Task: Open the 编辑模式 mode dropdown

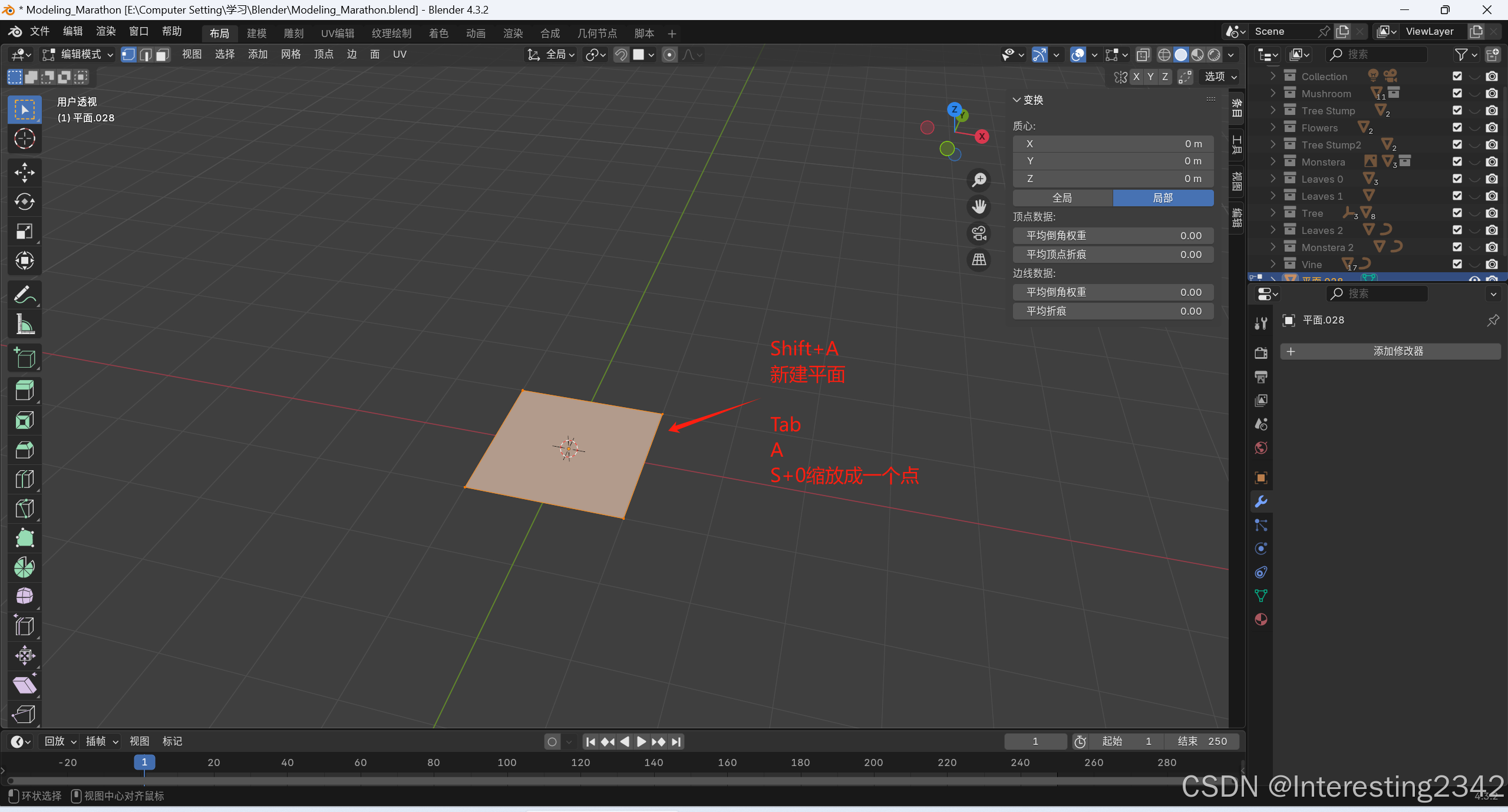Action: pyautogui.click(x=78, y=55)
